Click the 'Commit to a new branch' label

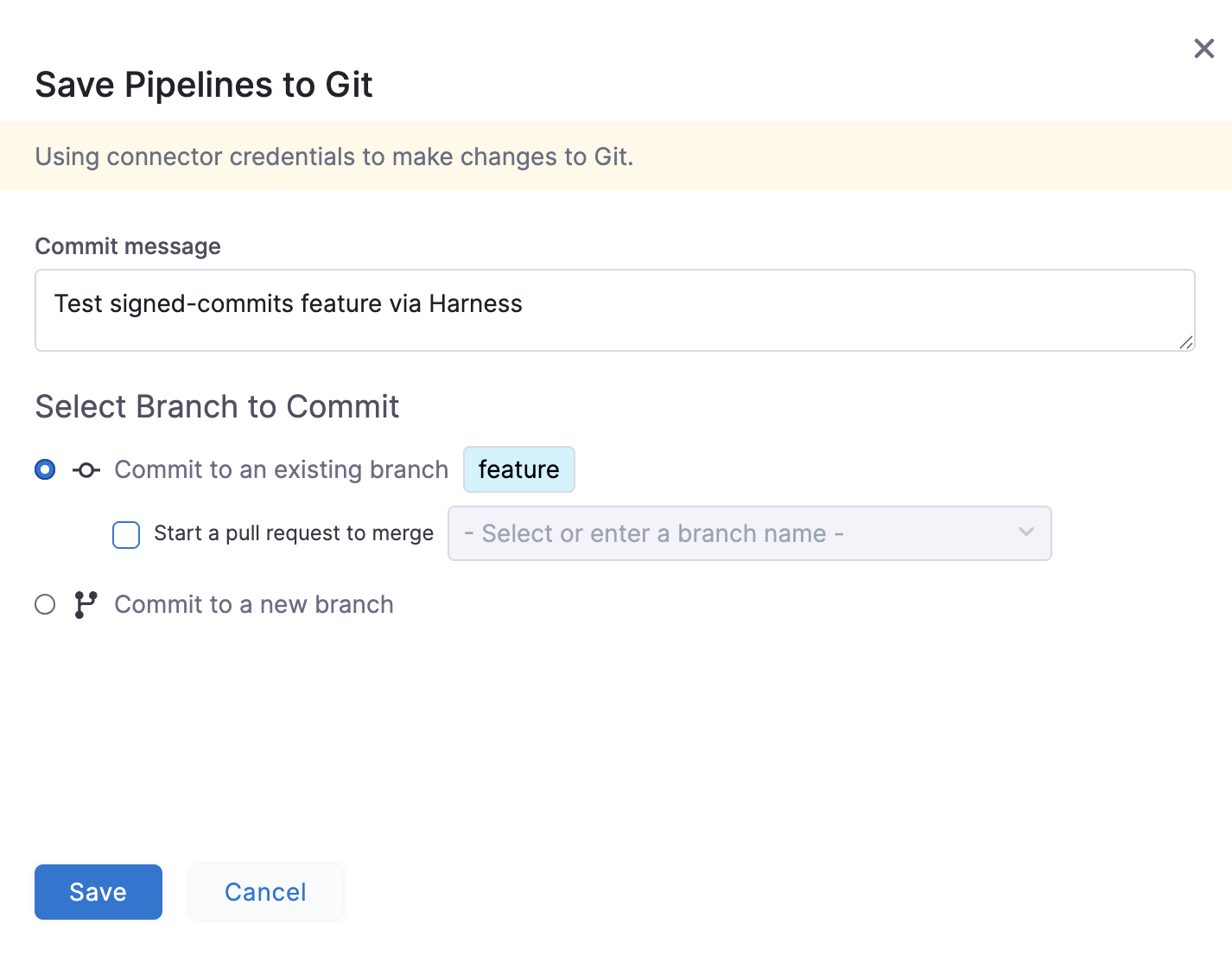coord(254,604)
